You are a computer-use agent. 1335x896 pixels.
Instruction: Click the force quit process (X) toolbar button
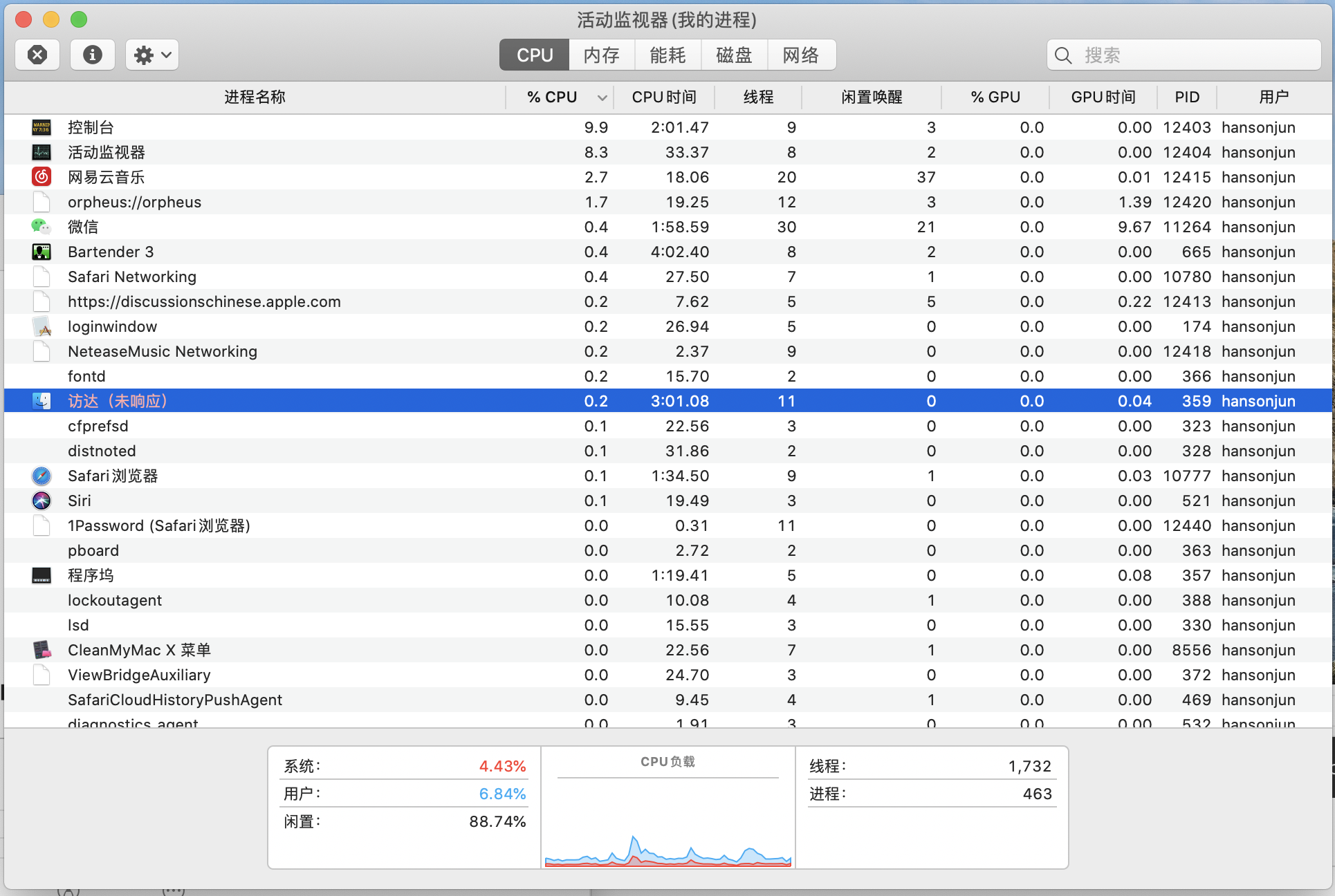pos(37,55)
